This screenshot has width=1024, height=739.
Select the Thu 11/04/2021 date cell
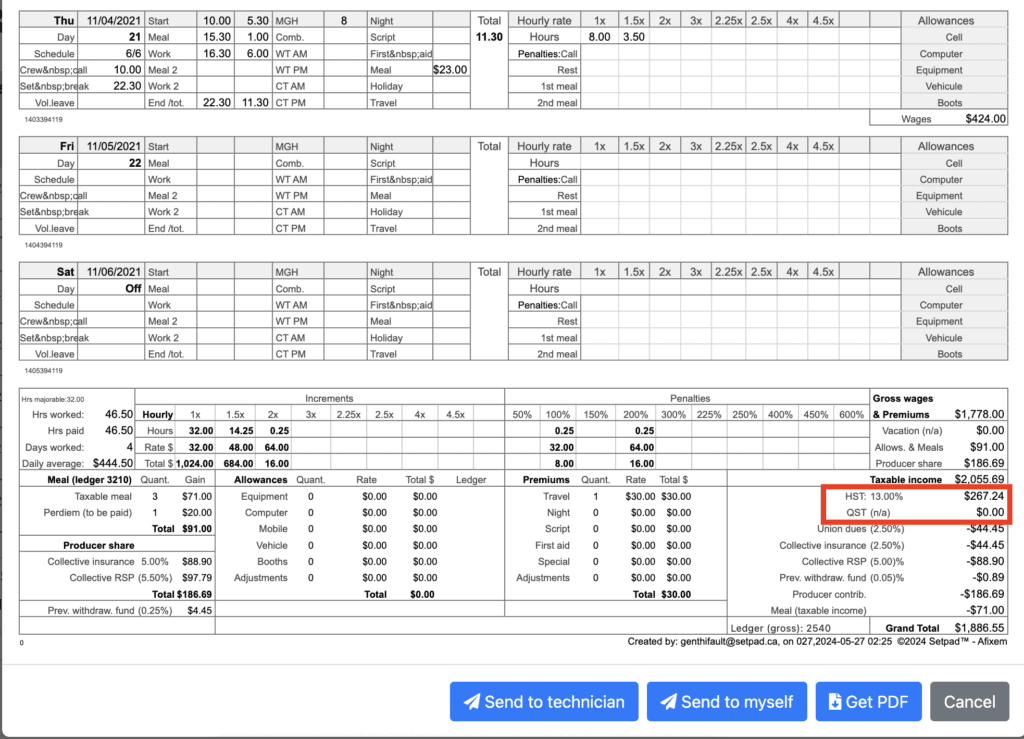[113, 21]
